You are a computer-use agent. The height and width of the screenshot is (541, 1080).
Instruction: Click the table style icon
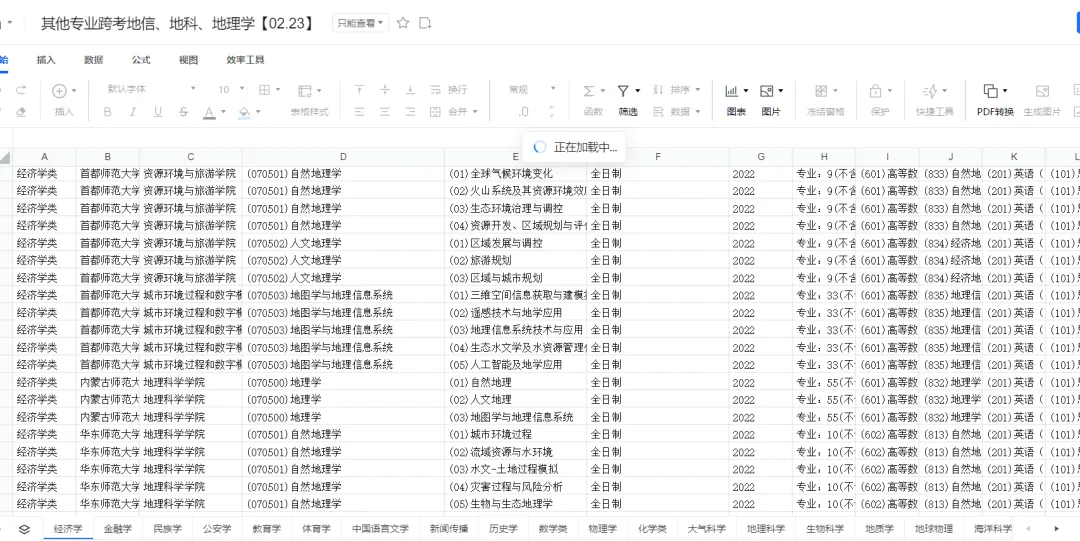[x=304, y=90]
